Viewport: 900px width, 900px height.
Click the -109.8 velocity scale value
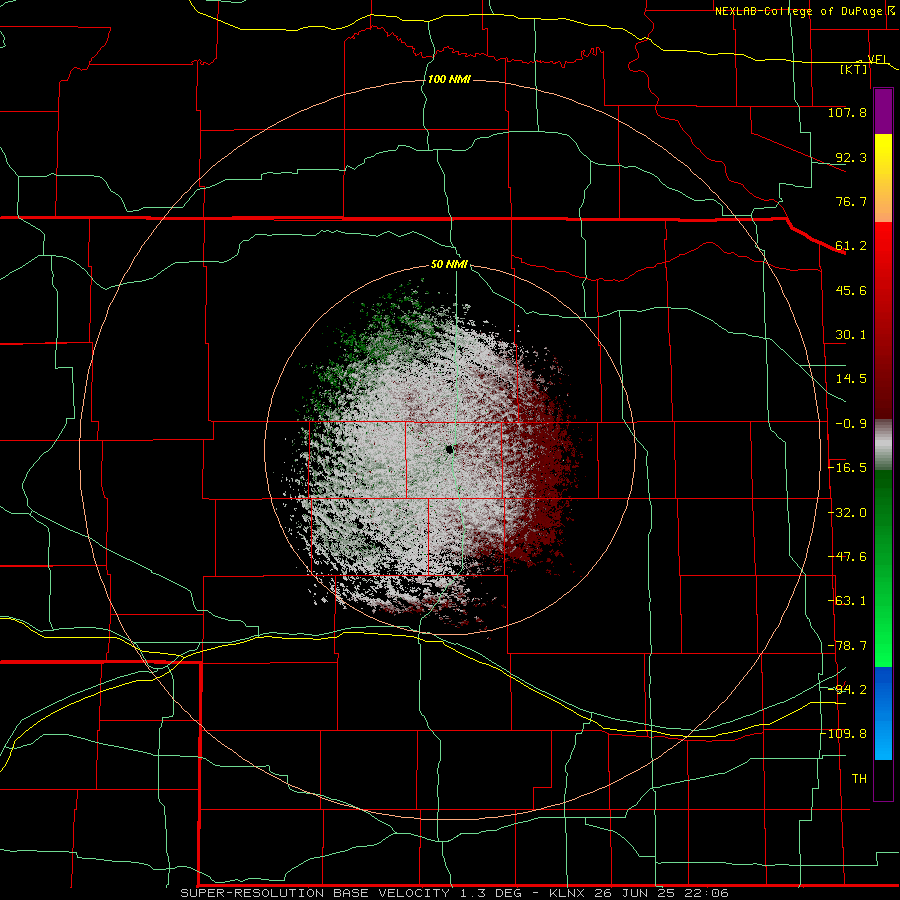point(843,734)
